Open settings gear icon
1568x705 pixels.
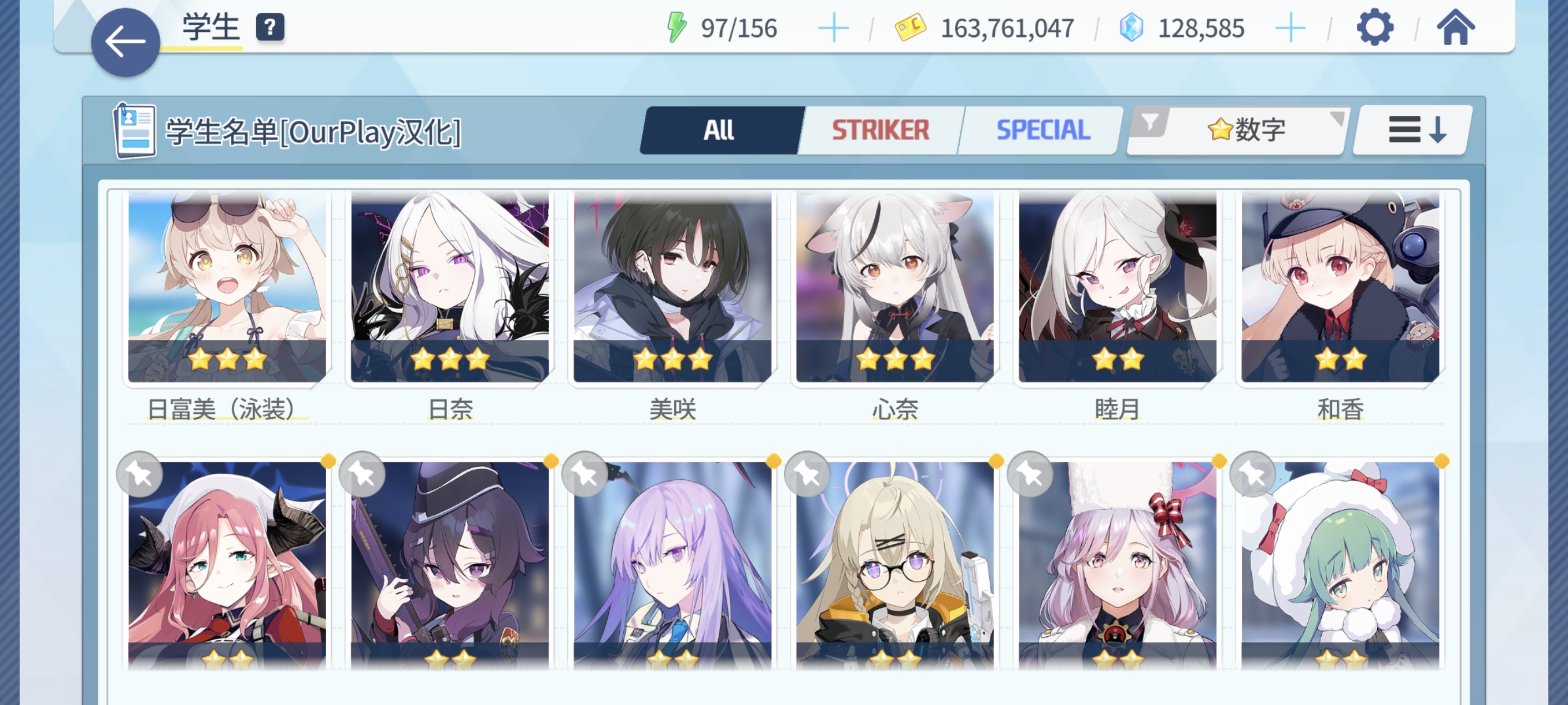[x=1374, y=28]
